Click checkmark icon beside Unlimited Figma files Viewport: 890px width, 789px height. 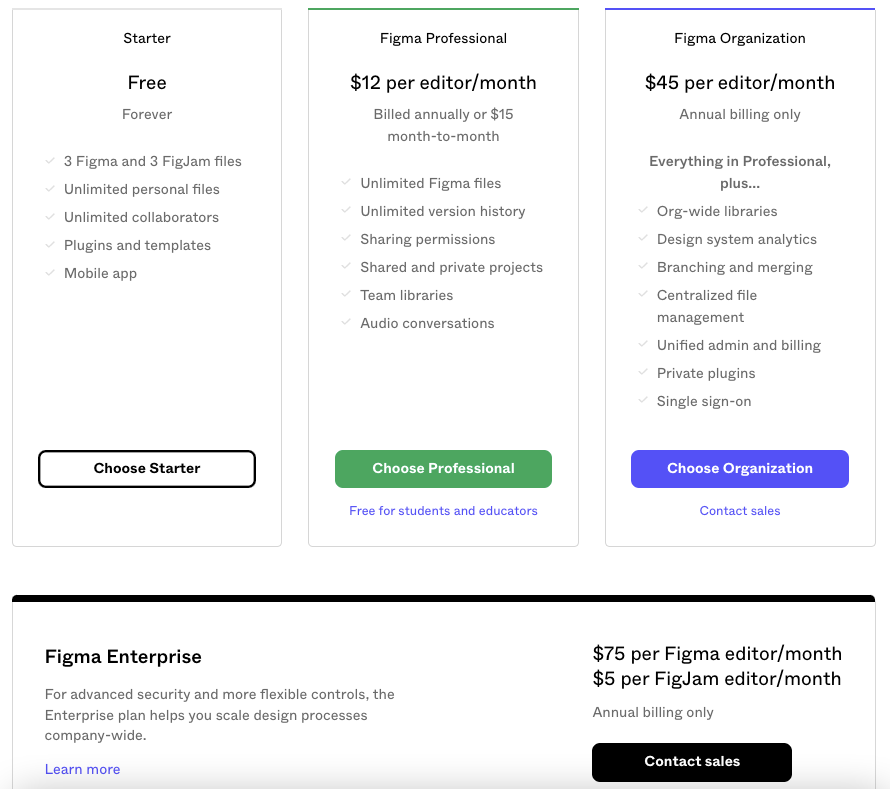pos(346,182)
